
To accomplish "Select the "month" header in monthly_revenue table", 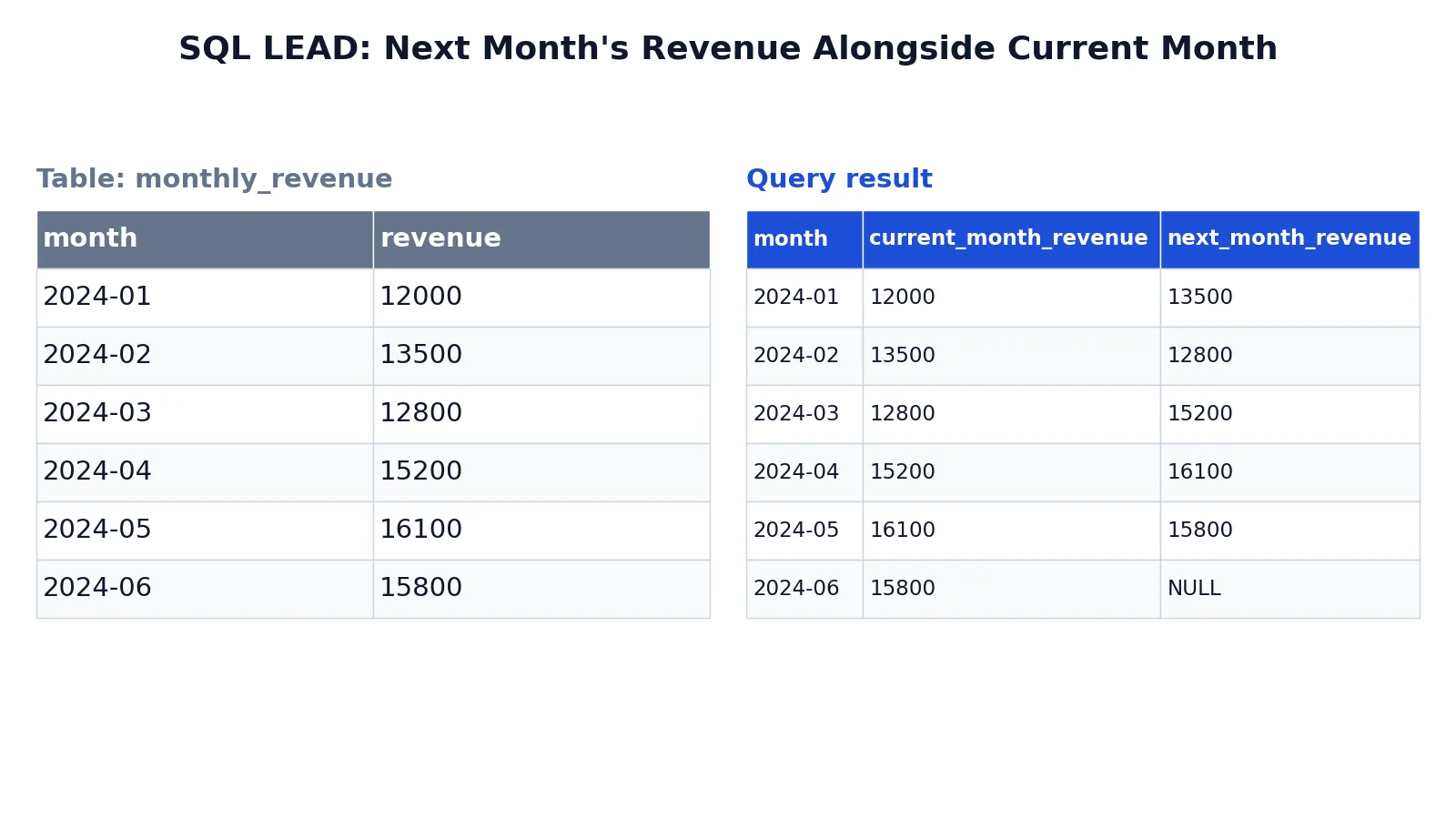I will pyautogui.click(x=205, y=239).
